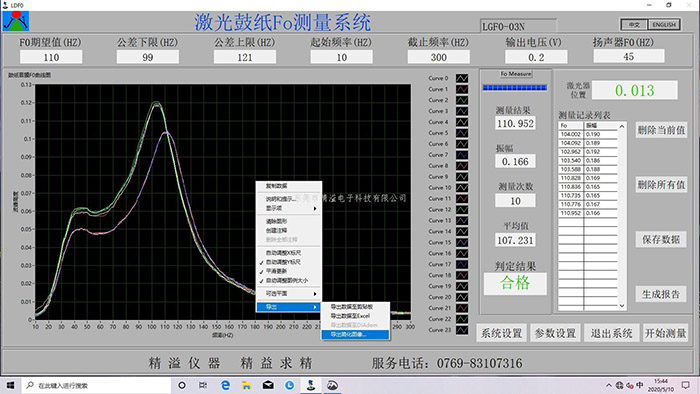Click the Curve 12 legend plot icon
Screen dimensions: 700x394
tap(462, 209)
